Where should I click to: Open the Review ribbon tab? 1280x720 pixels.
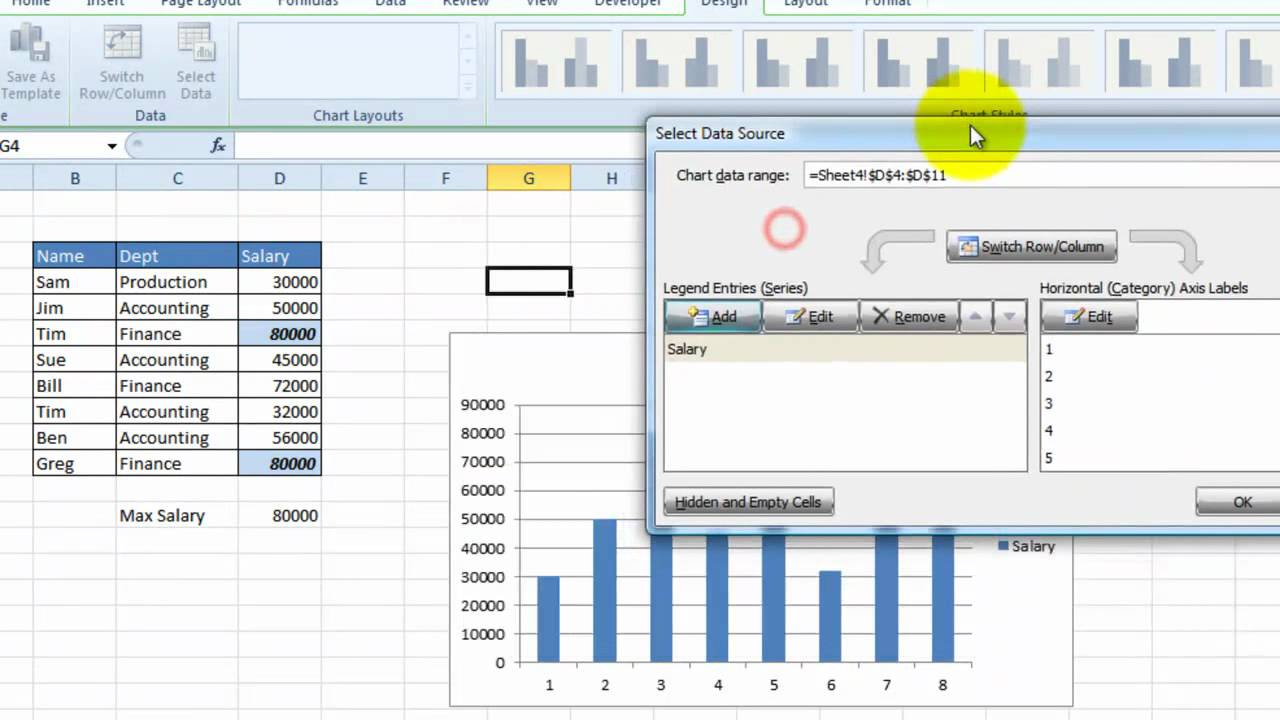[466, 4]
